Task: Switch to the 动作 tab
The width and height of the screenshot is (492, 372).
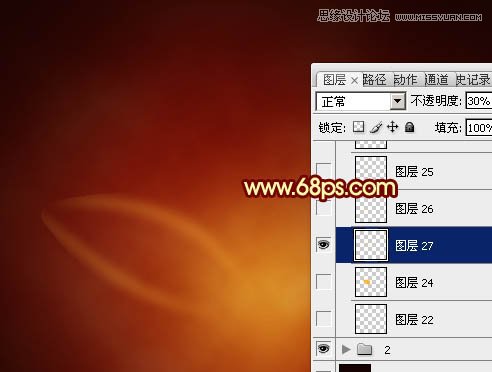Action: tap(405, 80)
